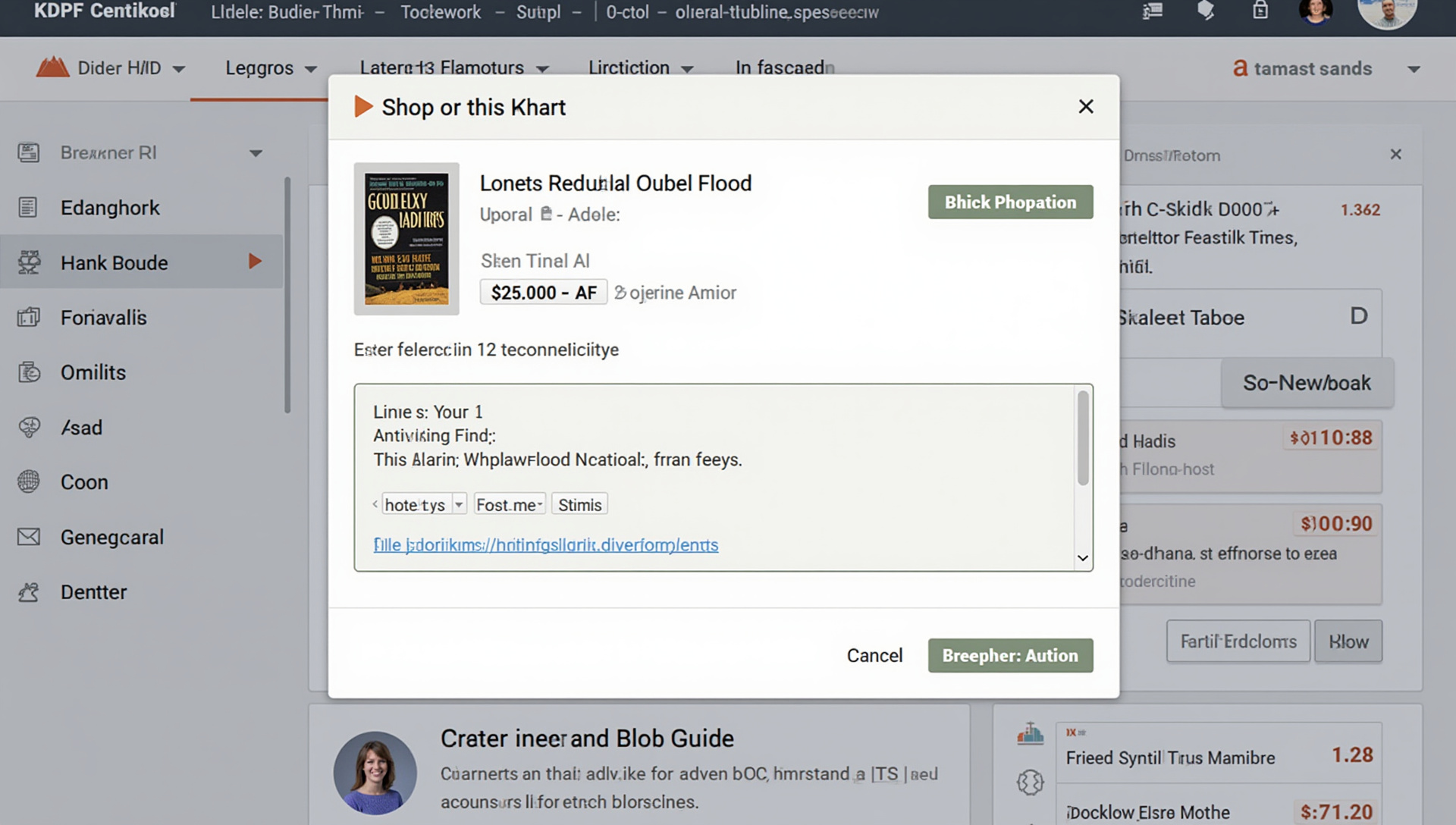The image size is (1456, 825).
Task: Click the Coon globe icon
Action: coord(28,482)
